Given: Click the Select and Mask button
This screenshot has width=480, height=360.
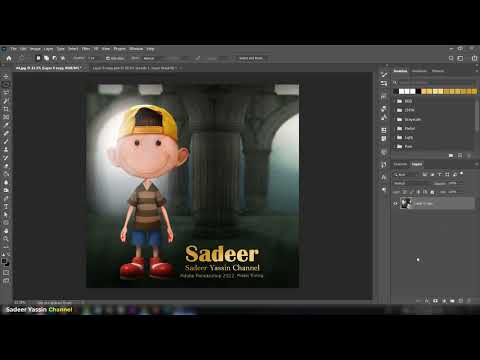Looking at the screenshot, I should pos(251,58).
